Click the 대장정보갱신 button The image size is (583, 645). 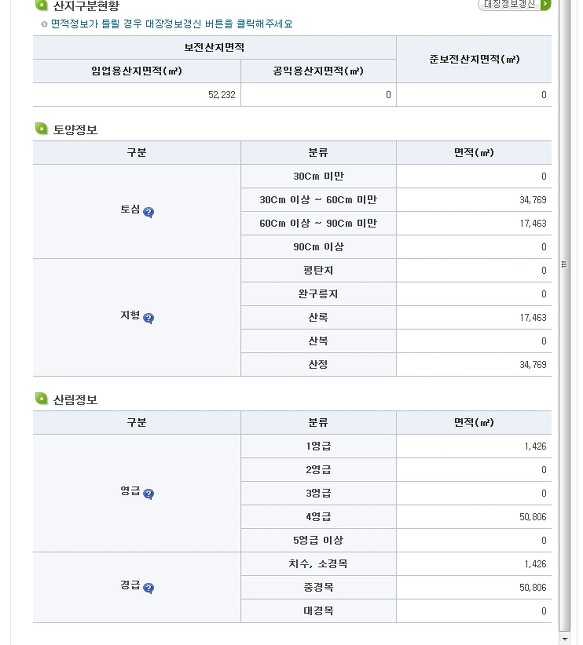tap(514, 5)
